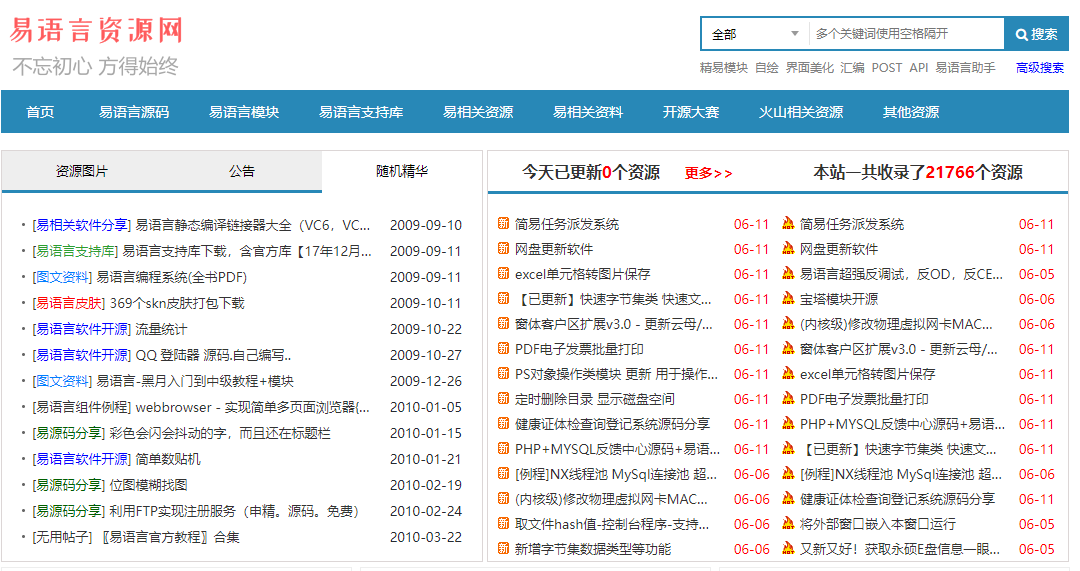Viewport: 1080px width, 571px height.
Task: Click hot icon beside right PDF电子发票批量打印
Action: [x=789, y=398]
